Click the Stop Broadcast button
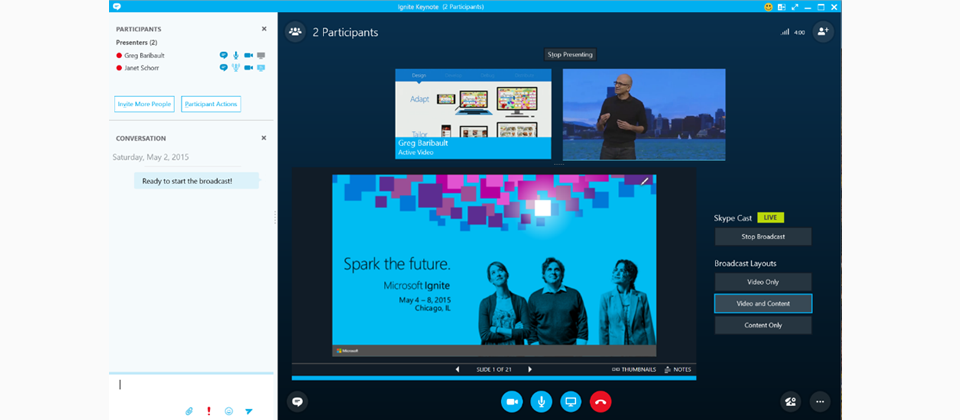 763,236
